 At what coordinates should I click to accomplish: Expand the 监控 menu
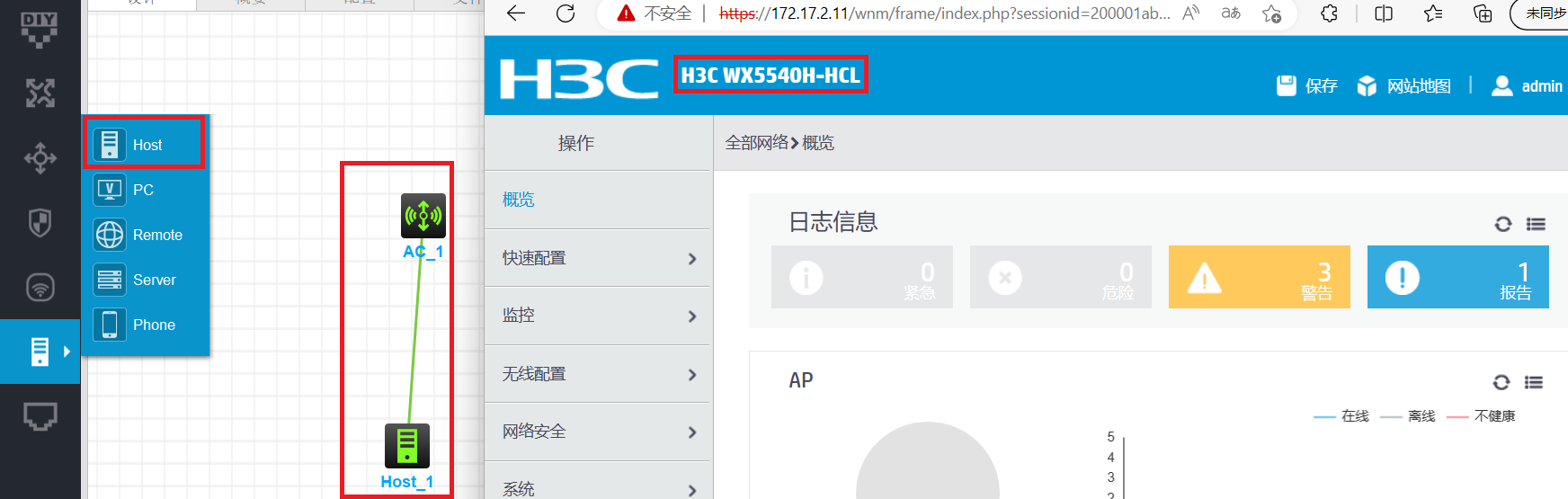click(597, 316)
